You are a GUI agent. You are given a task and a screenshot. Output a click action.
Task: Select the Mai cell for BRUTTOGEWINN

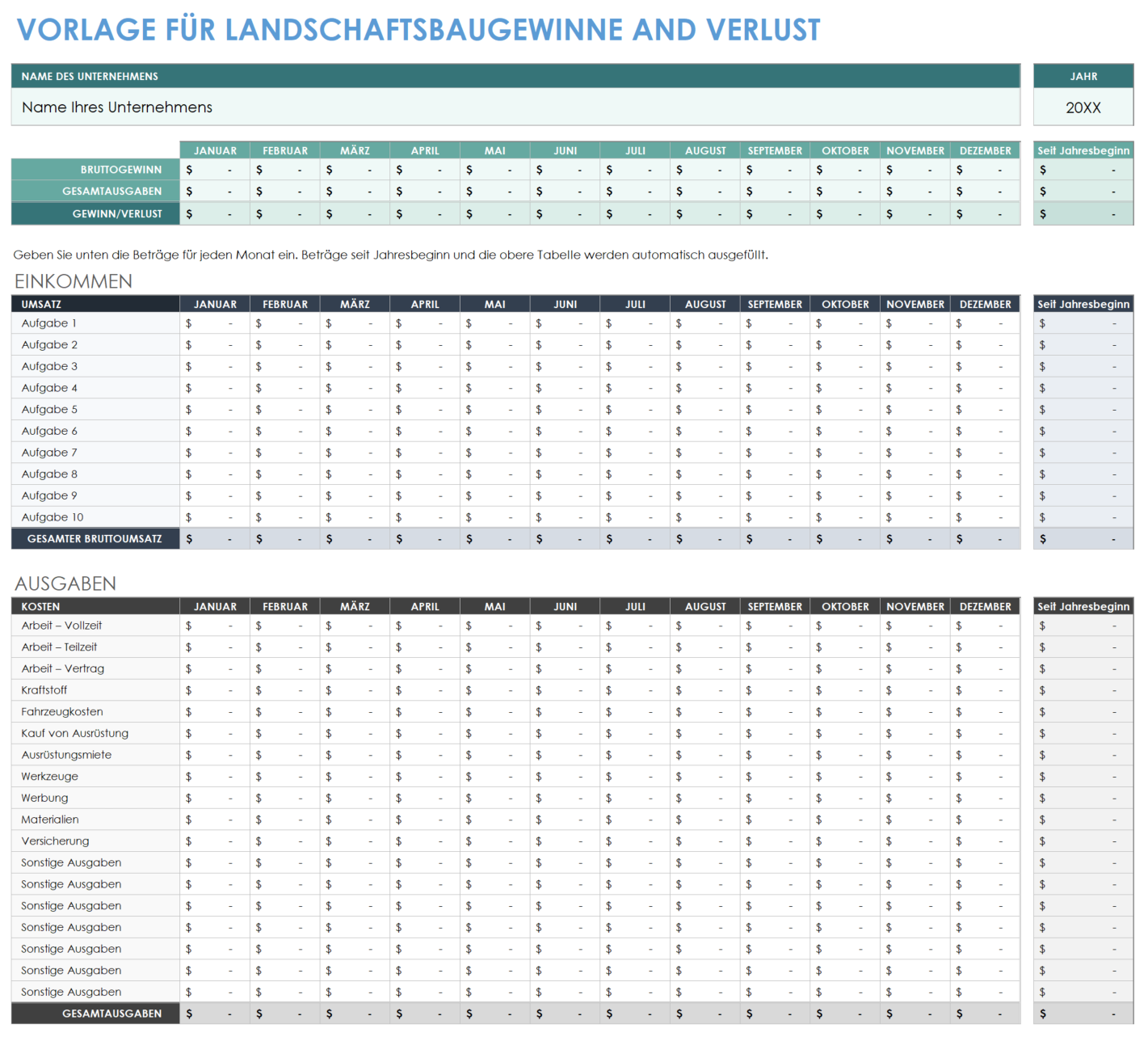pos(495,170)
